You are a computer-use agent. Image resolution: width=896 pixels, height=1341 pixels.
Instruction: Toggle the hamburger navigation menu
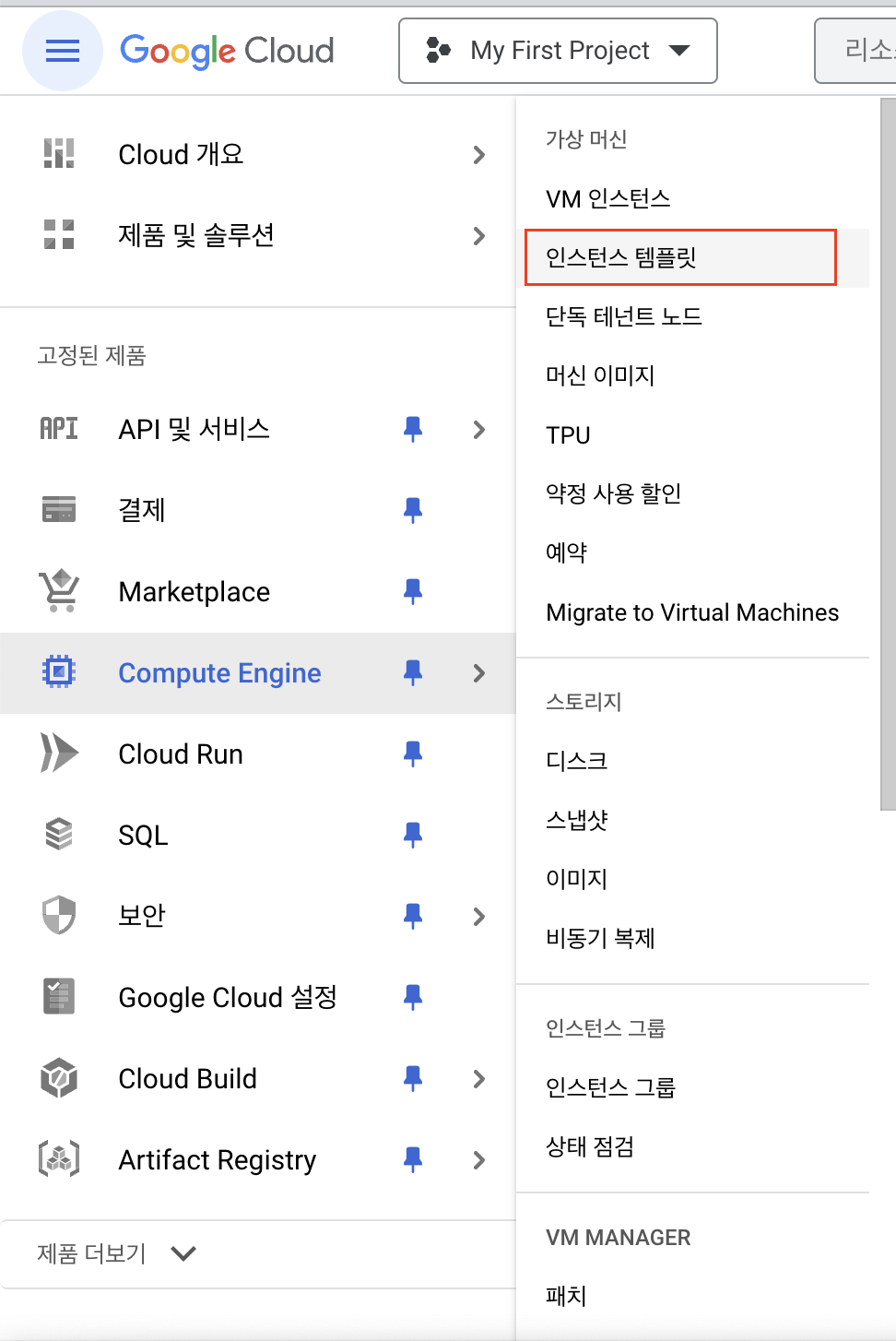pyautogui.click(x=62, y=51)
